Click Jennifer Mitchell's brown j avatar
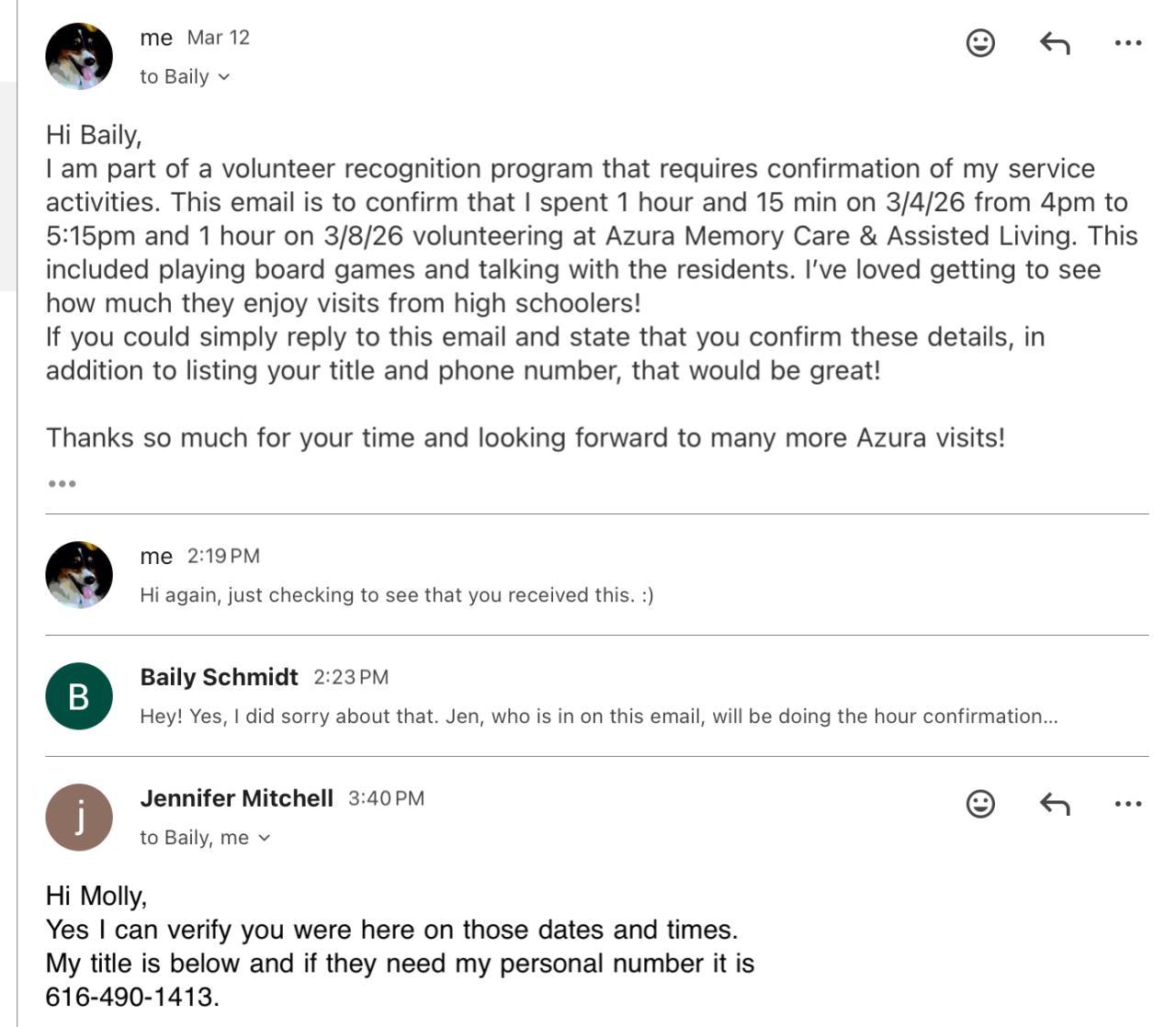Screen dimensions: 1176x1027 pyautogui.click(x=79, y=818)
